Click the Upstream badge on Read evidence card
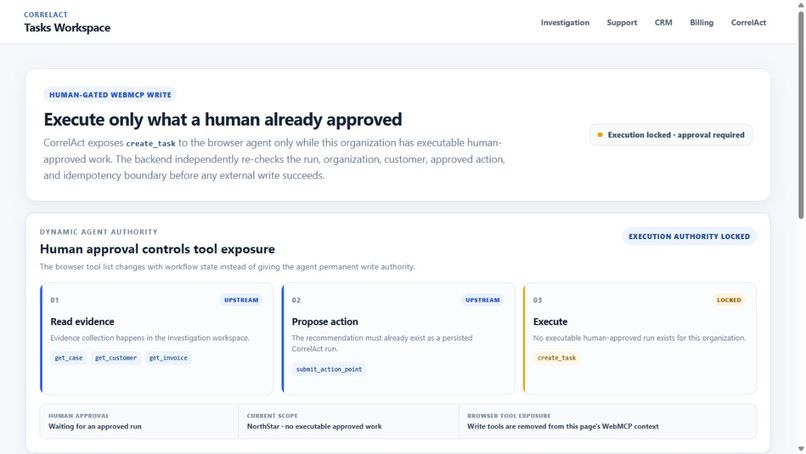 point(241,300)
